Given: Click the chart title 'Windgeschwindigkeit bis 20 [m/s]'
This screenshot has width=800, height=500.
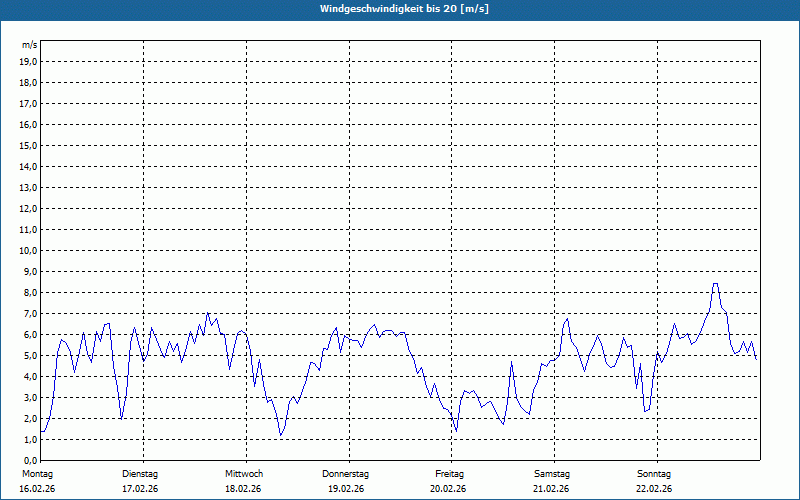Looking at the screenshot, I should point(404,9).
